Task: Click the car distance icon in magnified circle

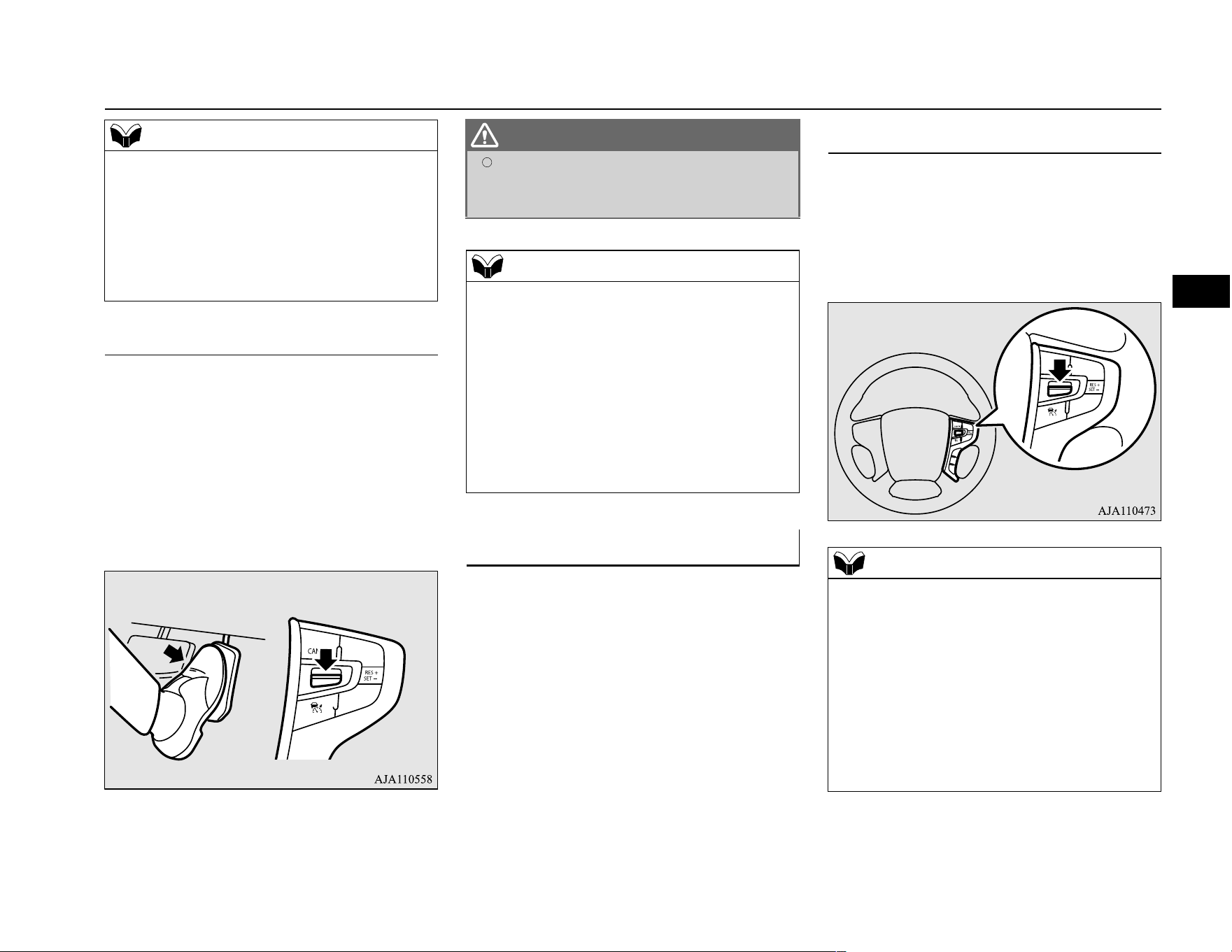Action: pos(1056,413)
